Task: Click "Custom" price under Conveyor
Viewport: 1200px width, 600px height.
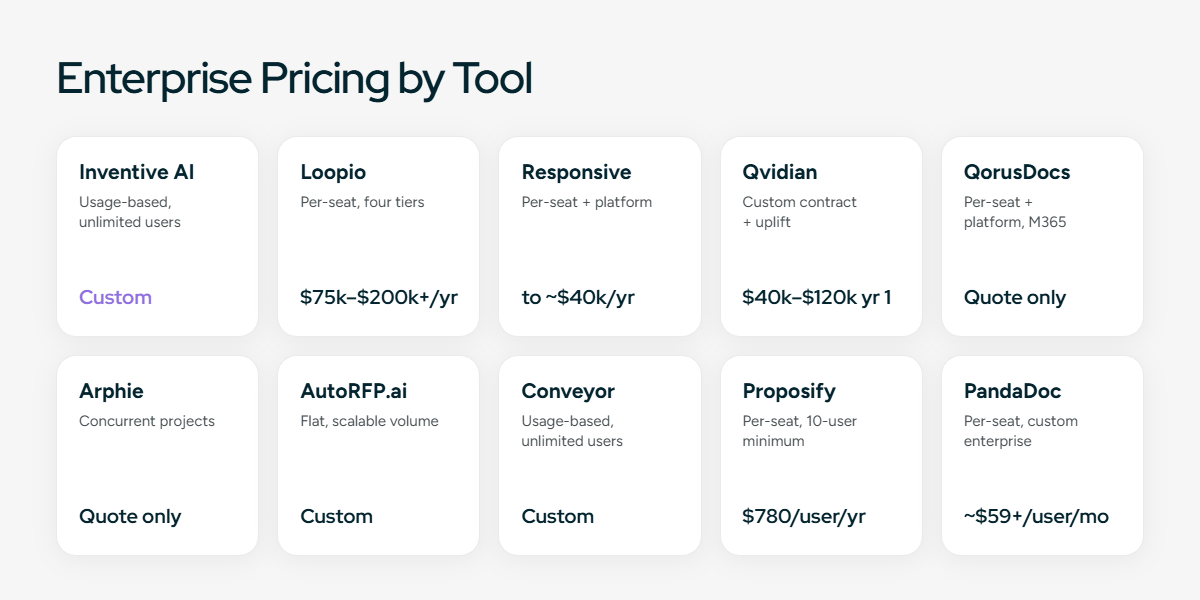Action: pos(558,516)
